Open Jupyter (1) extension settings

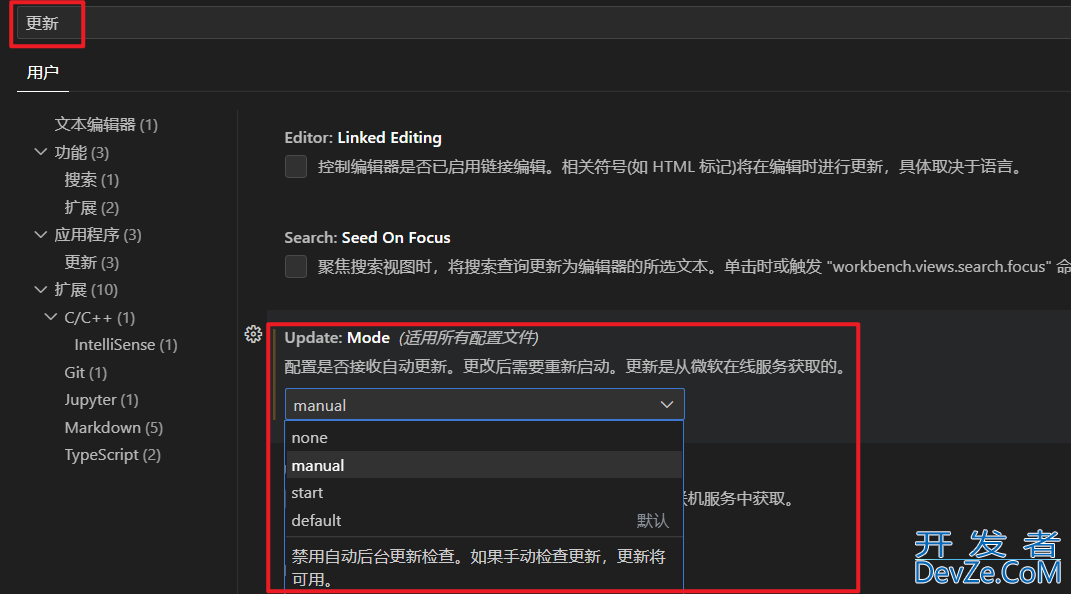click(x=101, y=400)
